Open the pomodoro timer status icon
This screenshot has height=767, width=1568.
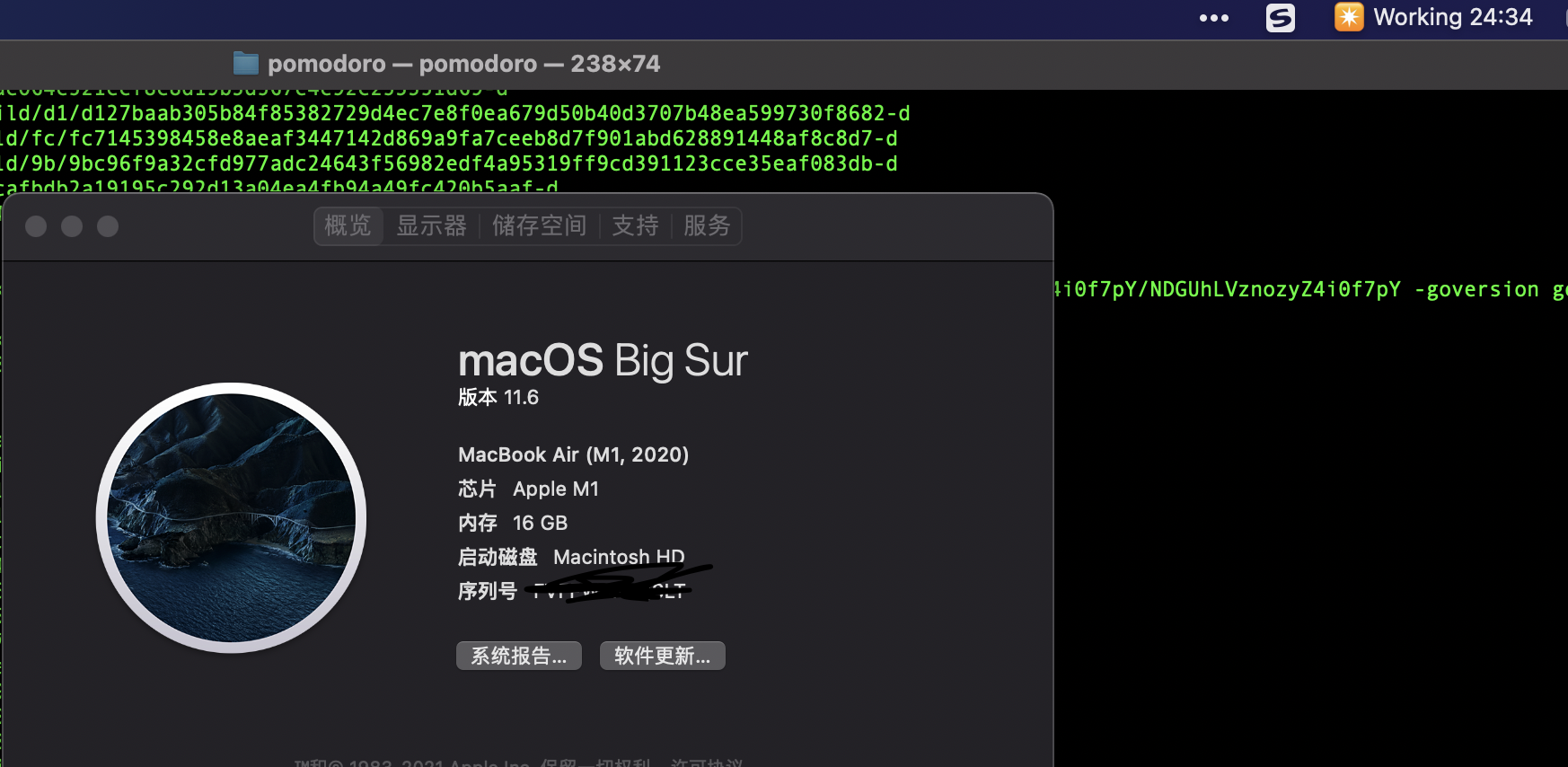[1349, 17]
